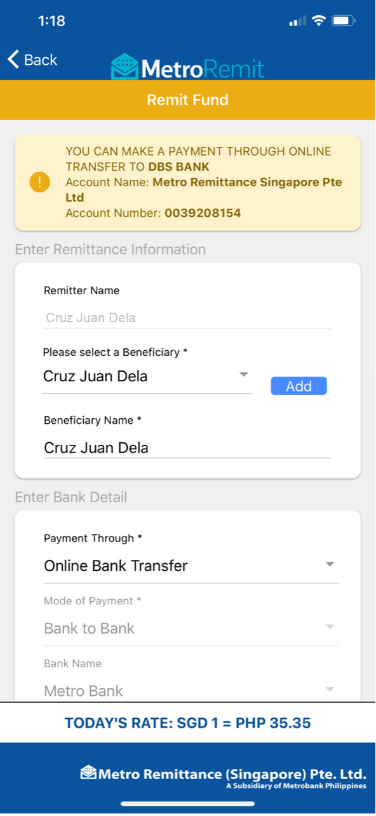Click the Remitter Name field
Image resolution: width=376 pixels, height=816 pixels.
pyautogui.click(x=187, y=317)
